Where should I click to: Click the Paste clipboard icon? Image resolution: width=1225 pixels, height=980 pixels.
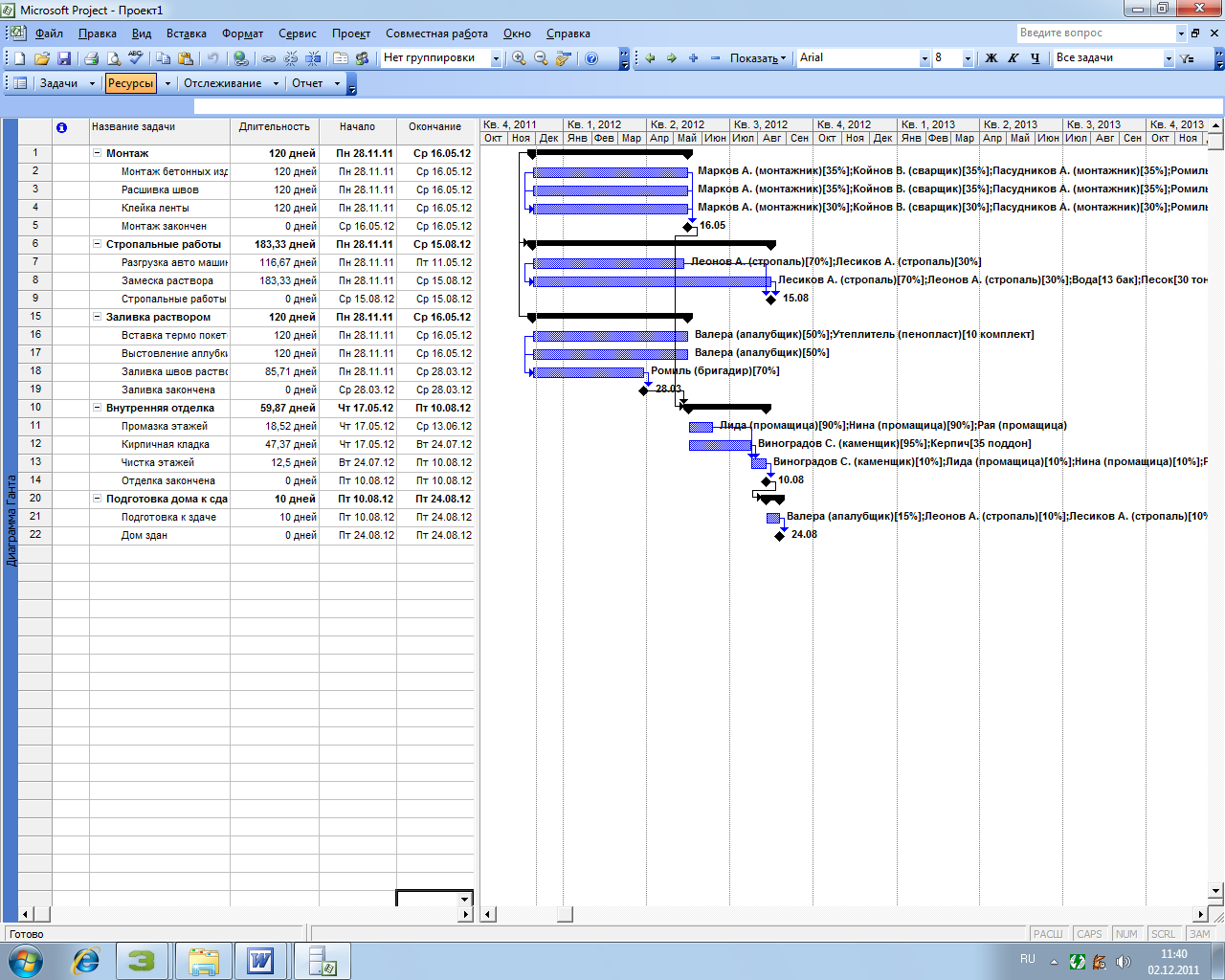point(186,58)
